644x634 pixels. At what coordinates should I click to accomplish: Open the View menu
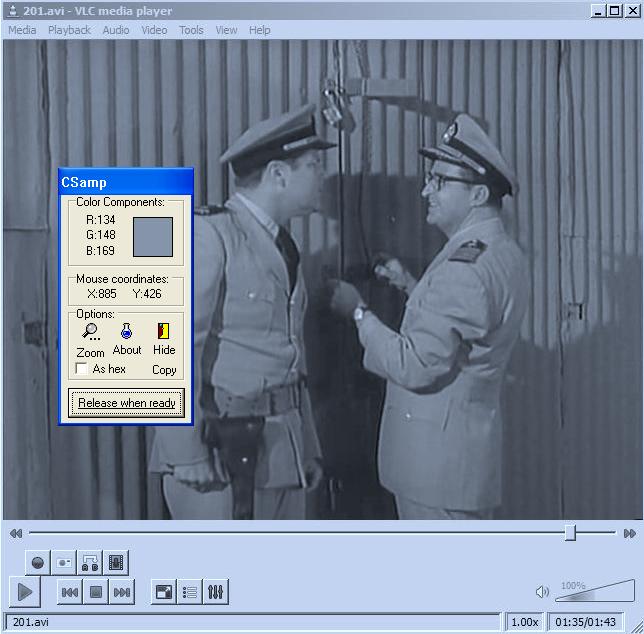pos(226,30)
